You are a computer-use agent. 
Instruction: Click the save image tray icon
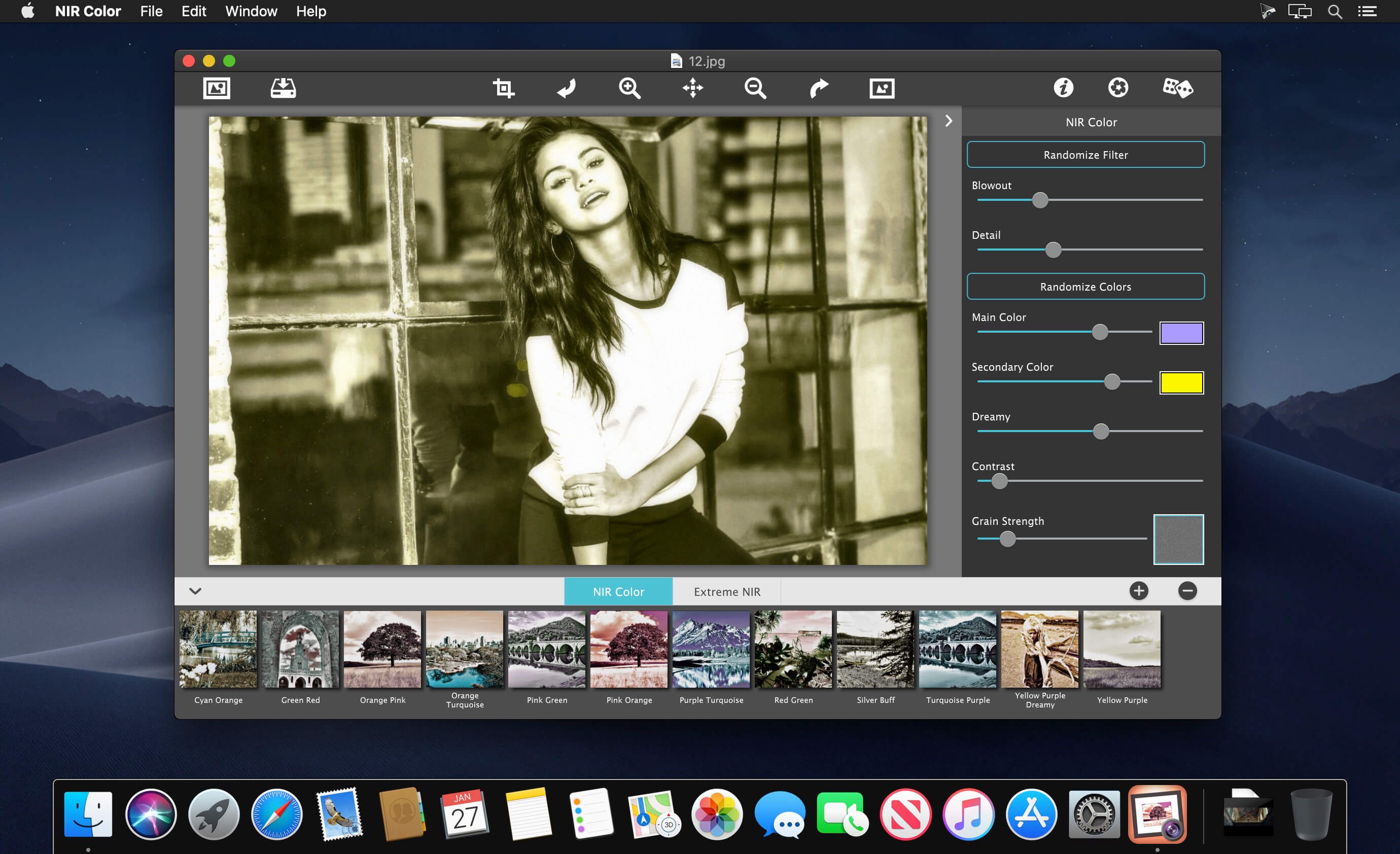click(x=283, y=89)
